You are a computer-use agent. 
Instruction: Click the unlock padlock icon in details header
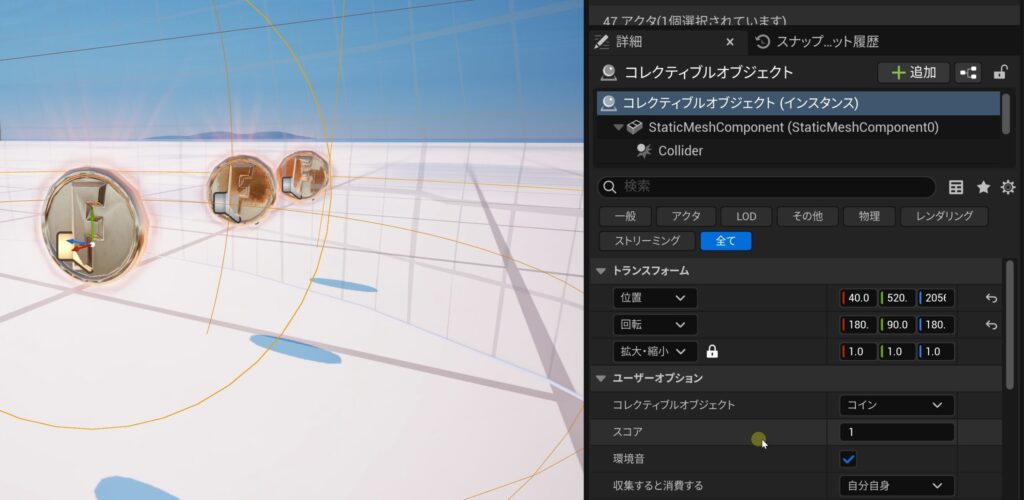tap(999, 72)
